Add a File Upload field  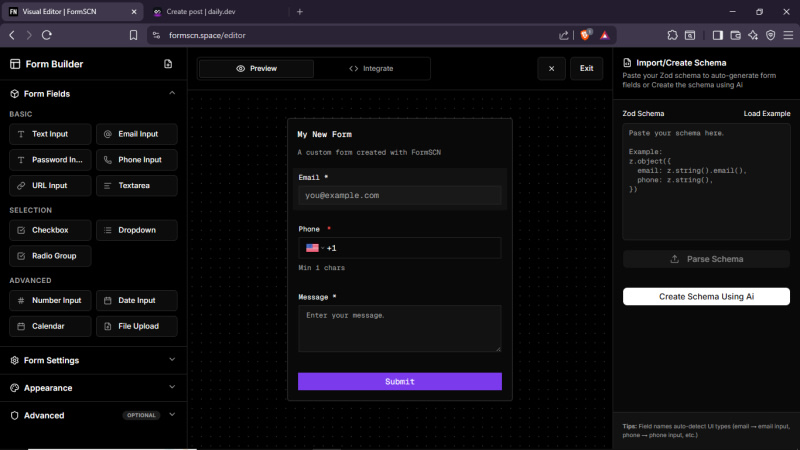point(137,327)
